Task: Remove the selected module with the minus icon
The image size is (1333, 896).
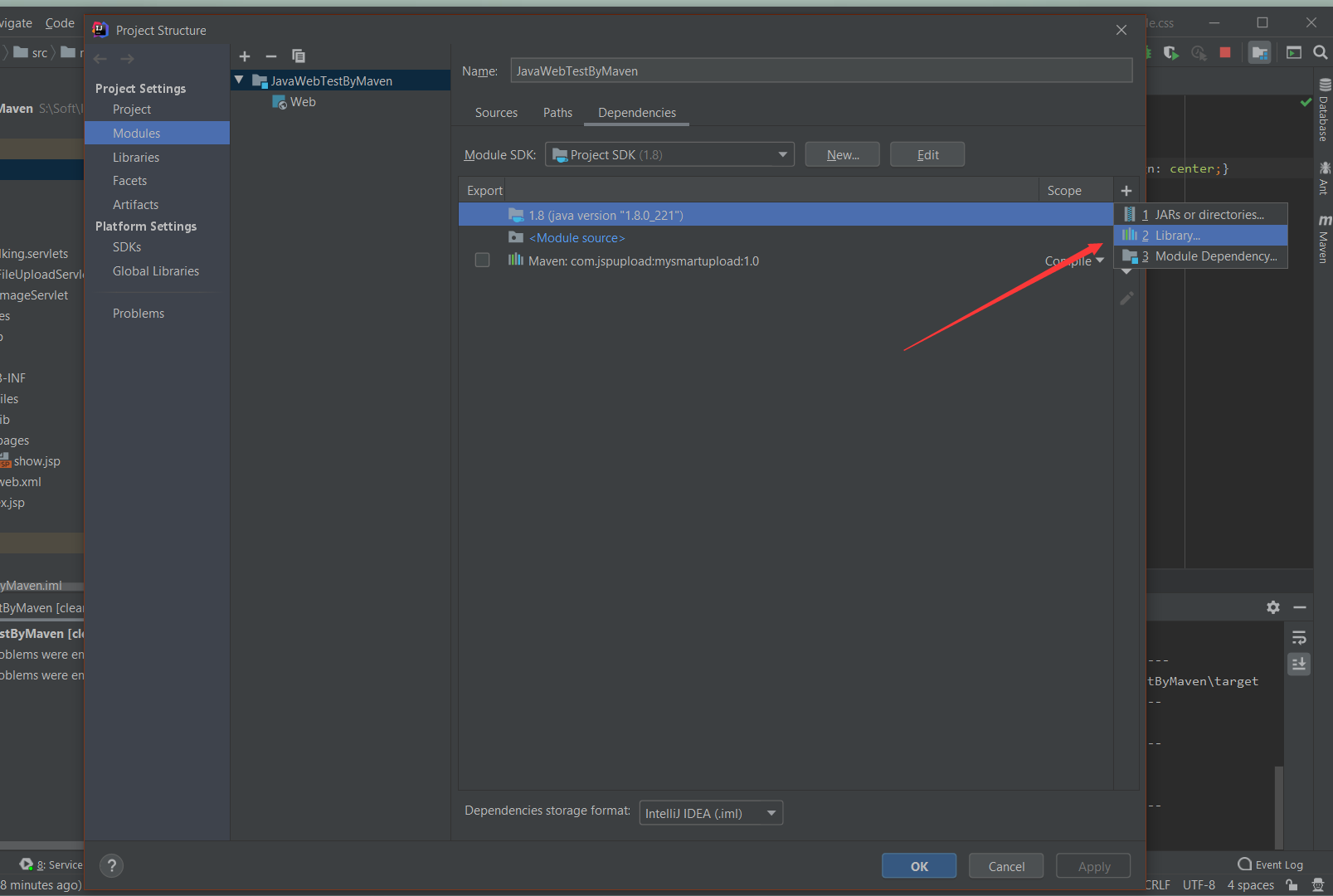Action: coord(271,56)
